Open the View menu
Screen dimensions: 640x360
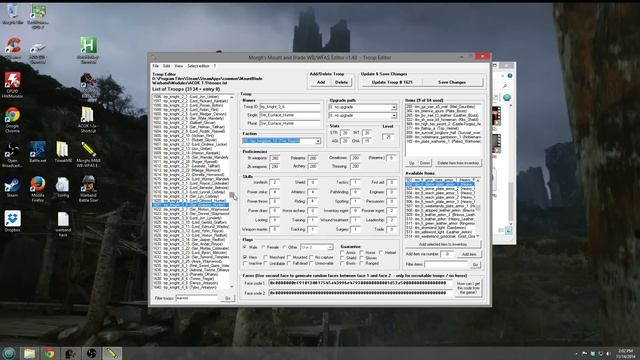coord(179,66)
